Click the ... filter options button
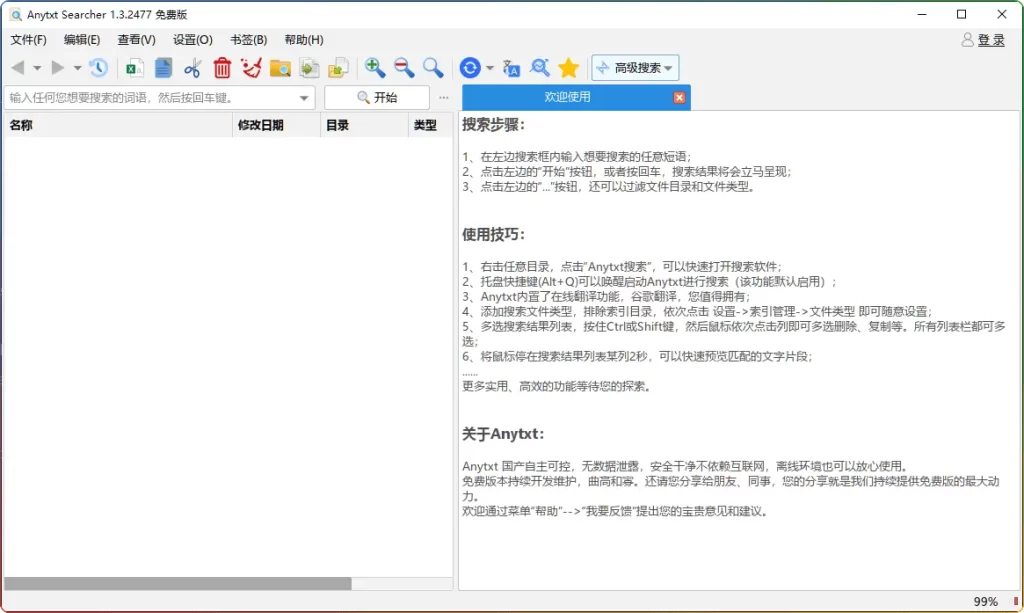Viewport: 1024px width, 613px height. point(444,98)
